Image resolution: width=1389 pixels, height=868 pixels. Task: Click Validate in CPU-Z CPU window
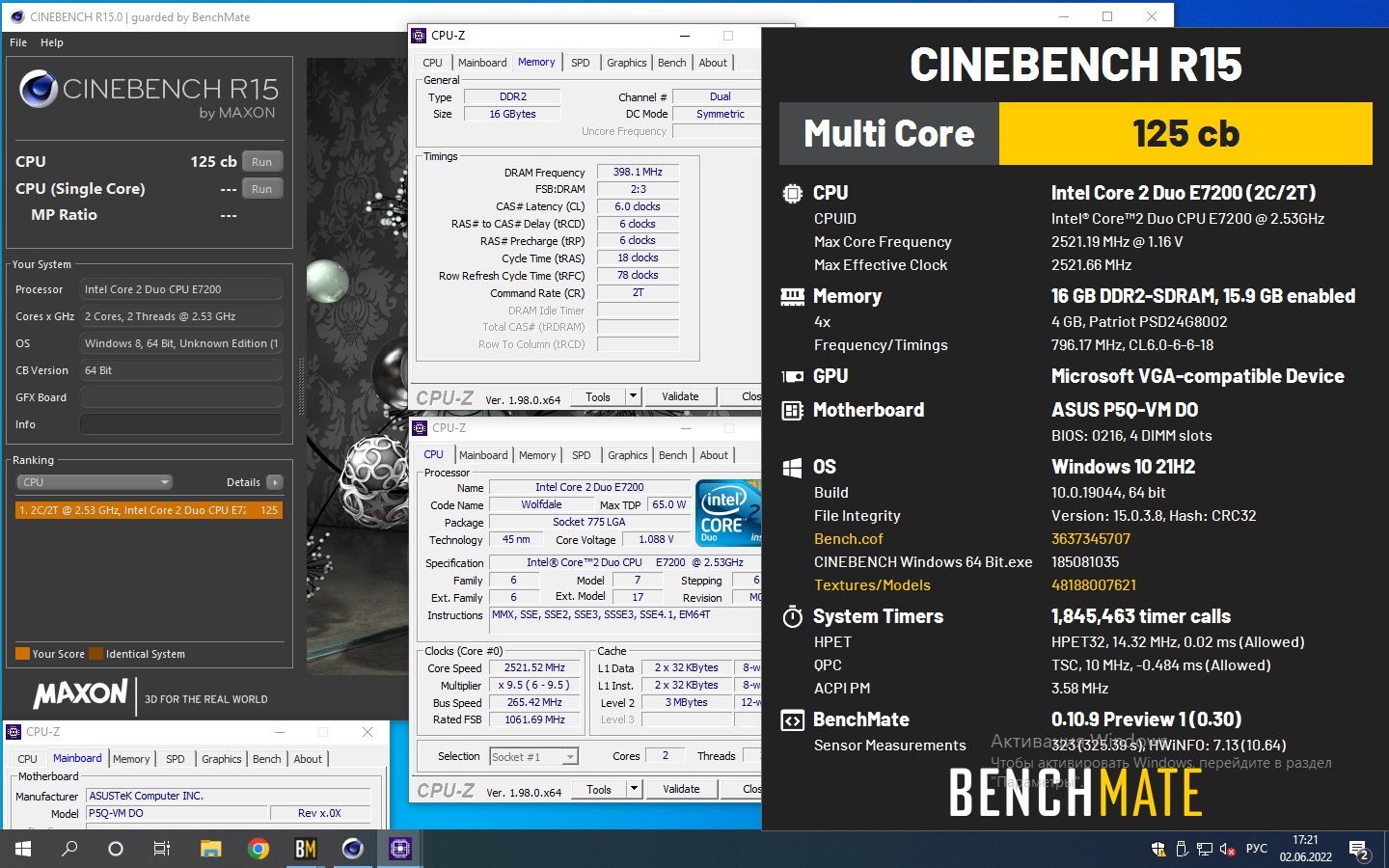click(681, 789)
